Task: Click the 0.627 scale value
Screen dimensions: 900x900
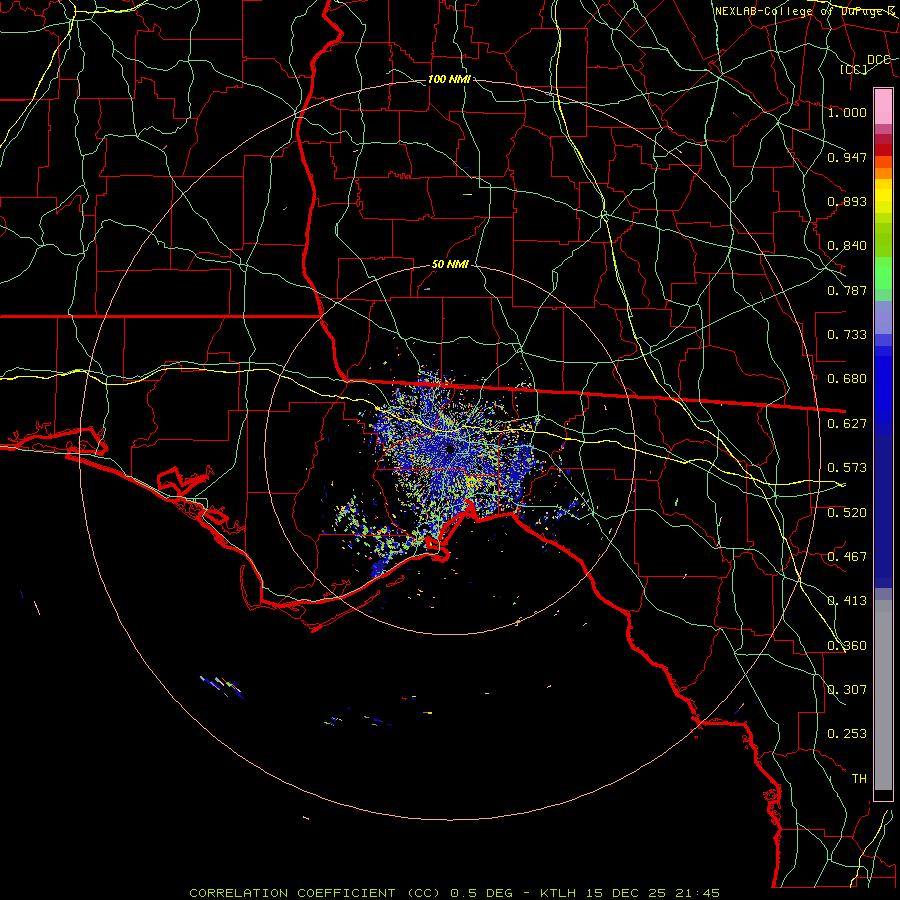Action: click(x=847, y=424)
